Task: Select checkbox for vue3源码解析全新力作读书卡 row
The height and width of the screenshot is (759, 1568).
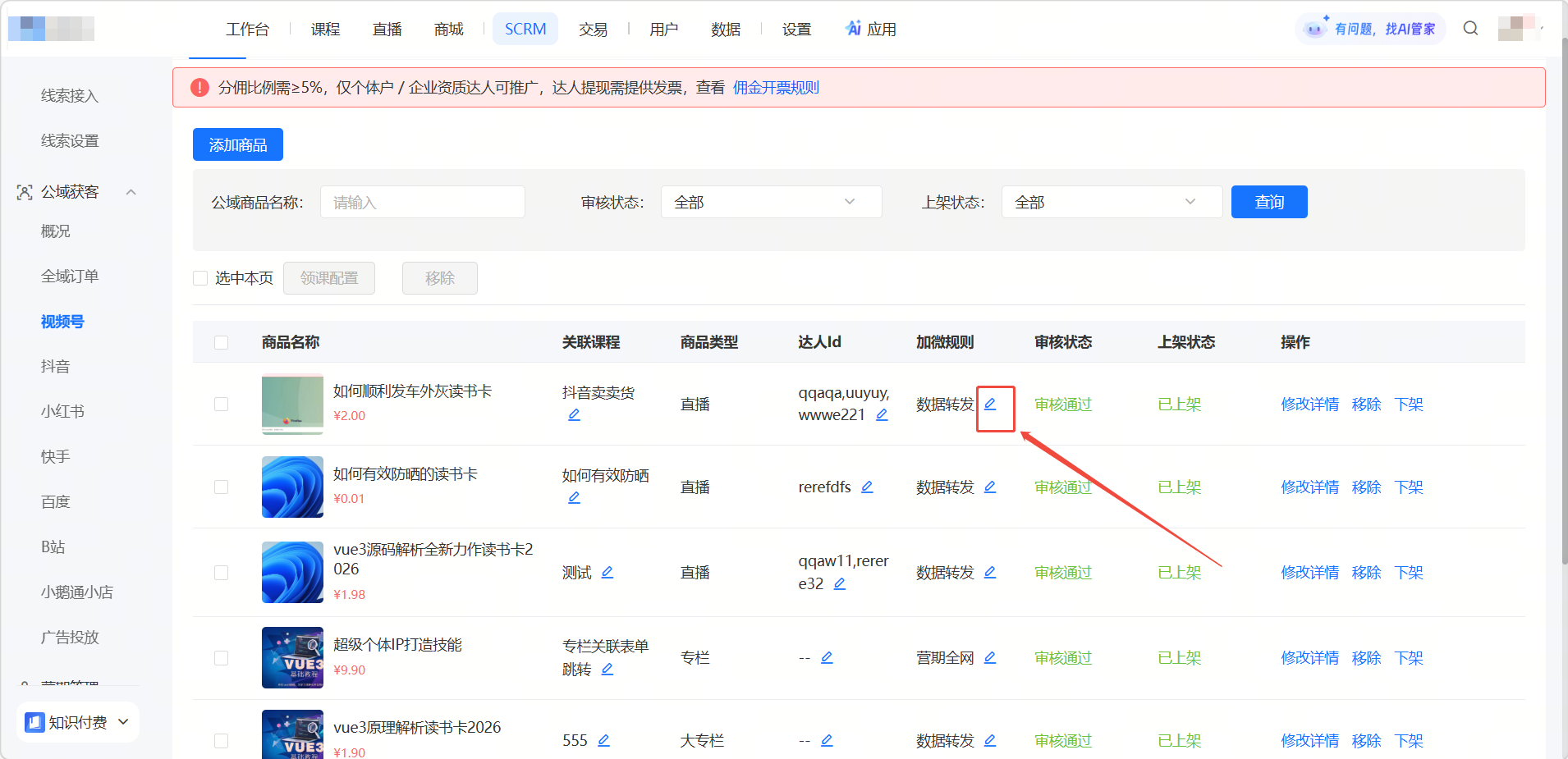Action: pos(221,573)
